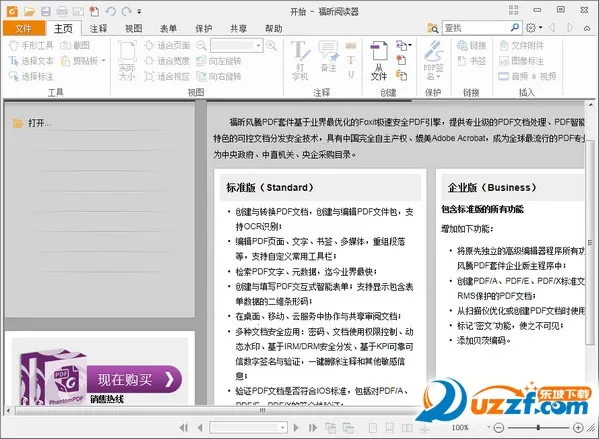
Task: Select the 备注 note comment tool
Action: coord(328,57)
